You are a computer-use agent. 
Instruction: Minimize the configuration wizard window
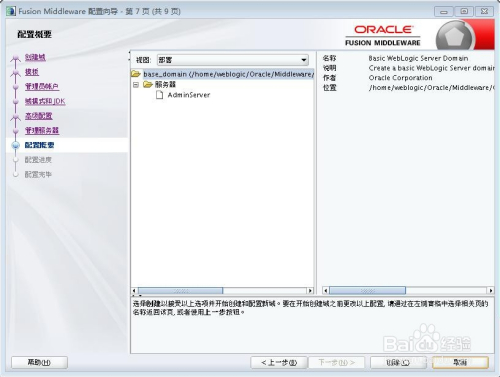click(x=444, y=11)
